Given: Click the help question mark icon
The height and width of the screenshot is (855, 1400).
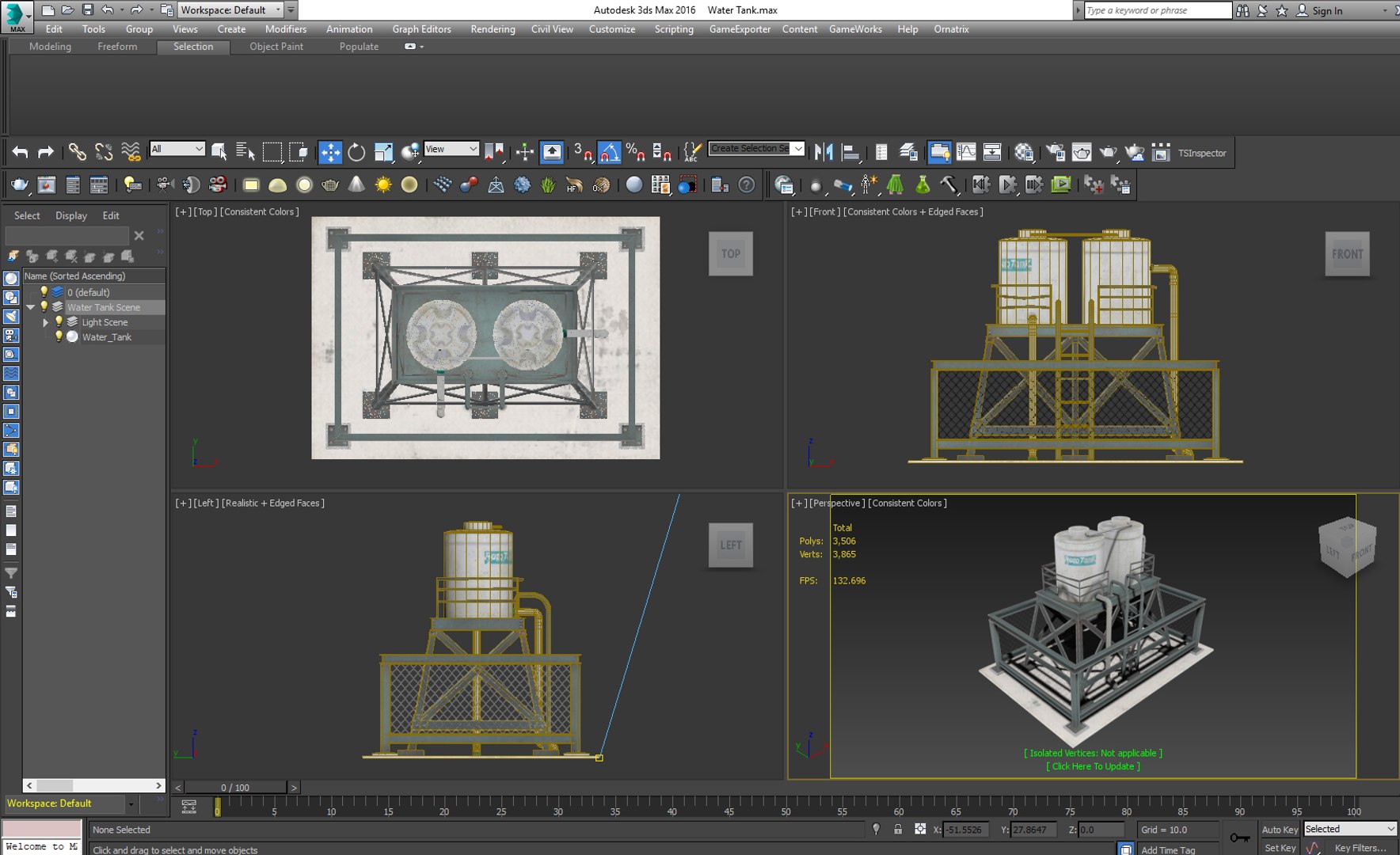Looking at the screenshot, I should point(747,184).
